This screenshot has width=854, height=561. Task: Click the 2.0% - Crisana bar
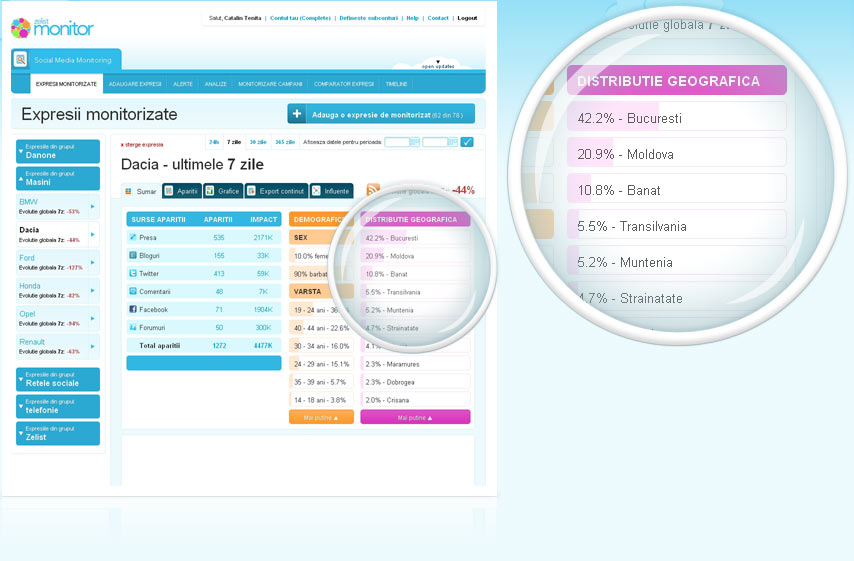pos(415,400)
